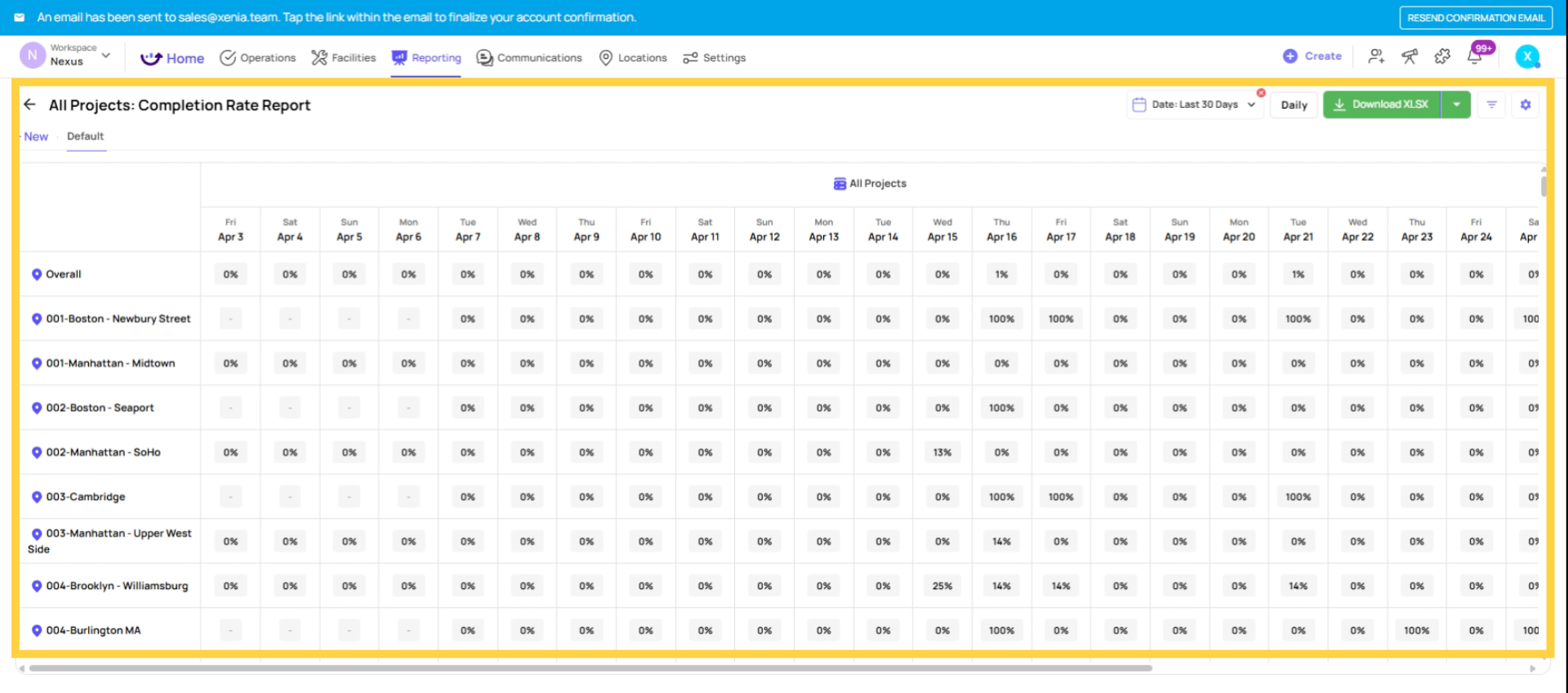
Task: Click the Daily interval button
Action: 1294,105
